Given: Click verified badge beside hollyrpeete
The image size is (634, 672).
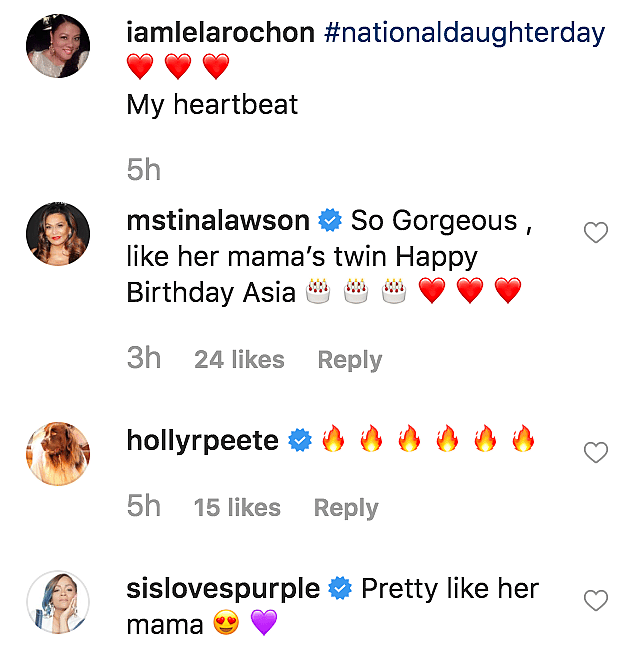Looking at the screenshot, I should click(299, 440).
